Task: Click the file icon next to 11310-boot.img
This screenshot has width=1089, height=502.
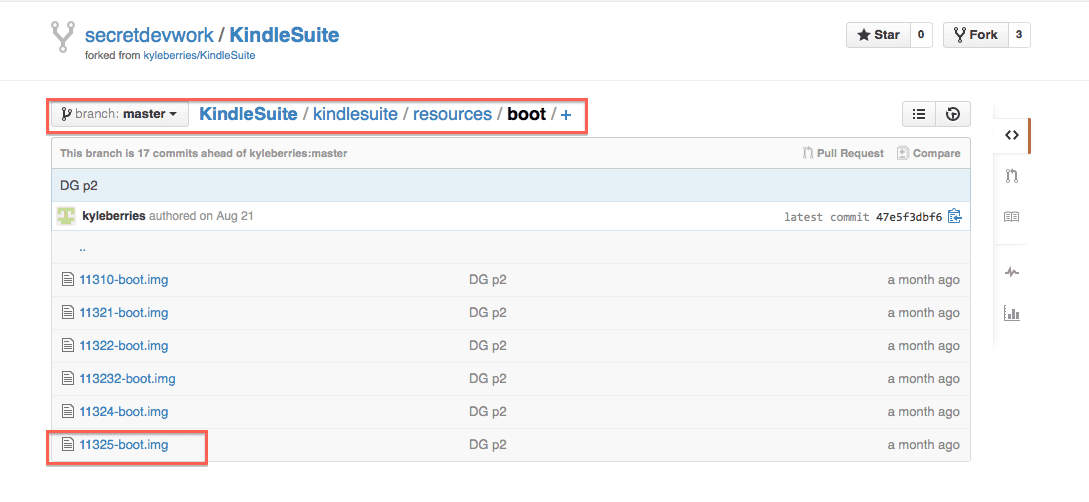Action: (x=67, y=280)
